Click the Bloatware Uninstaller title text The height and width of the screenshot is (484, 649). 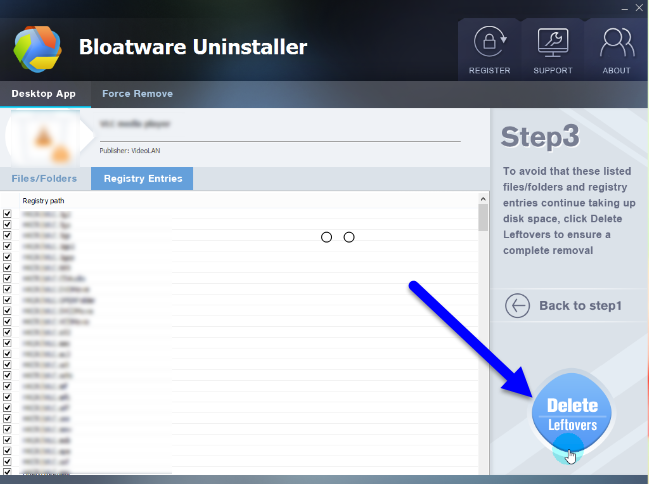click(193, 47)
